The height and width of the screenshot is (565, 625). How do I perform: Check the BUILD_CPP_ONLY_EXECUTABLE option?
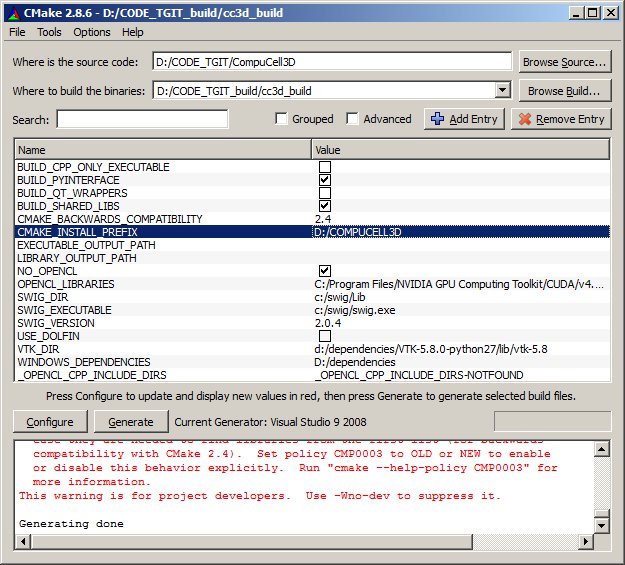(325, 167)
